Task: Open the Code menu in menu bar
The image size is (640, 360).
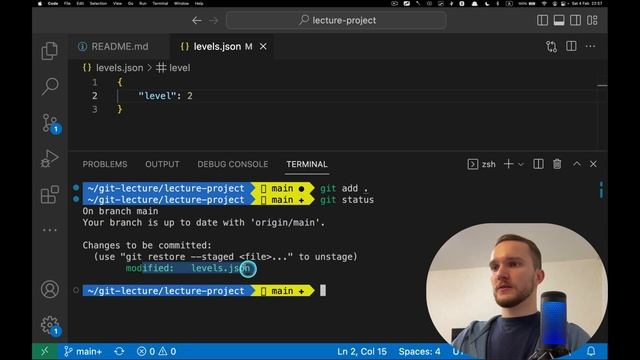Action: pos(53,3)
